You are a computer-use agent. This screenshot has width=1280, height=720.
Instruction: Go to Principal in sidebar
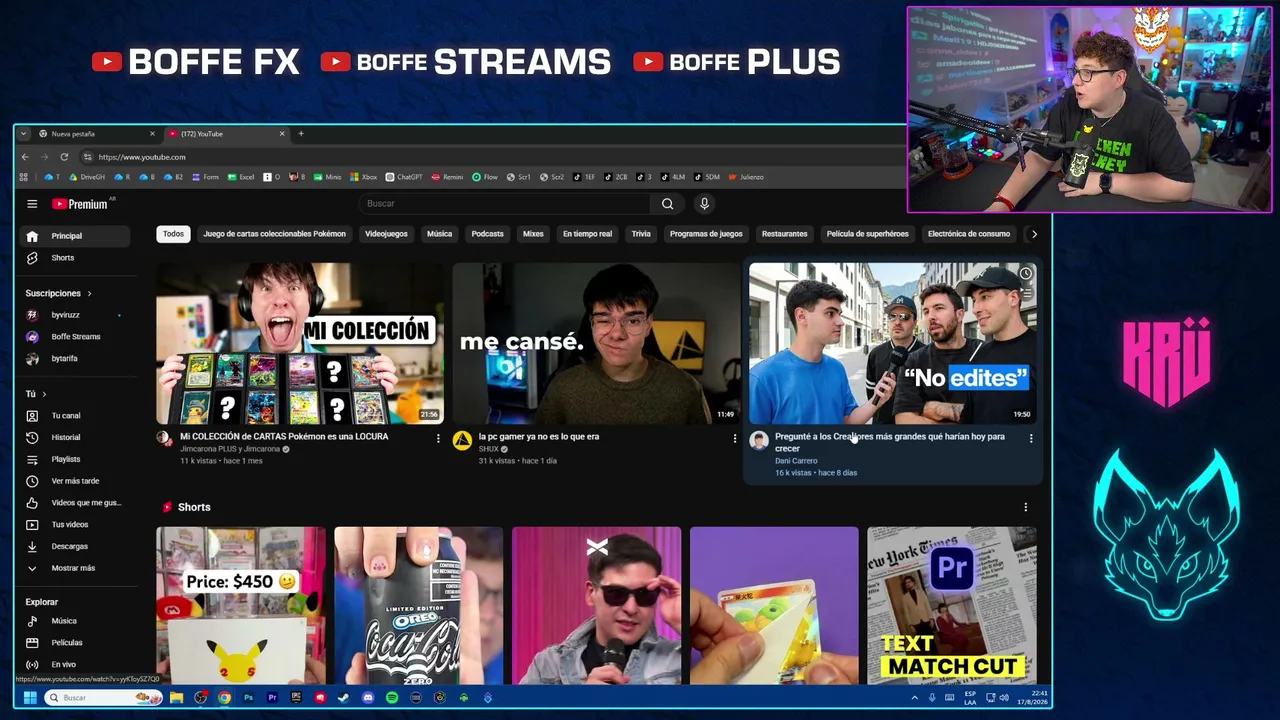75,236
